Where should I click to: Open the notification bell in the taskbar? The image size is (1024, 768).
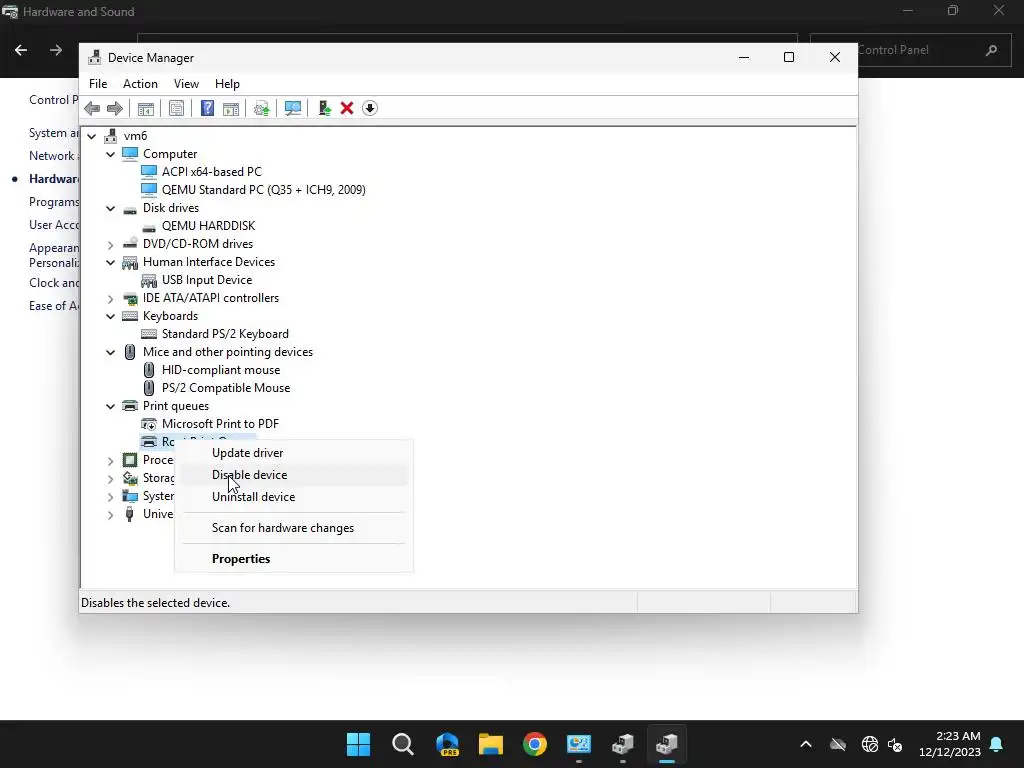997,744
